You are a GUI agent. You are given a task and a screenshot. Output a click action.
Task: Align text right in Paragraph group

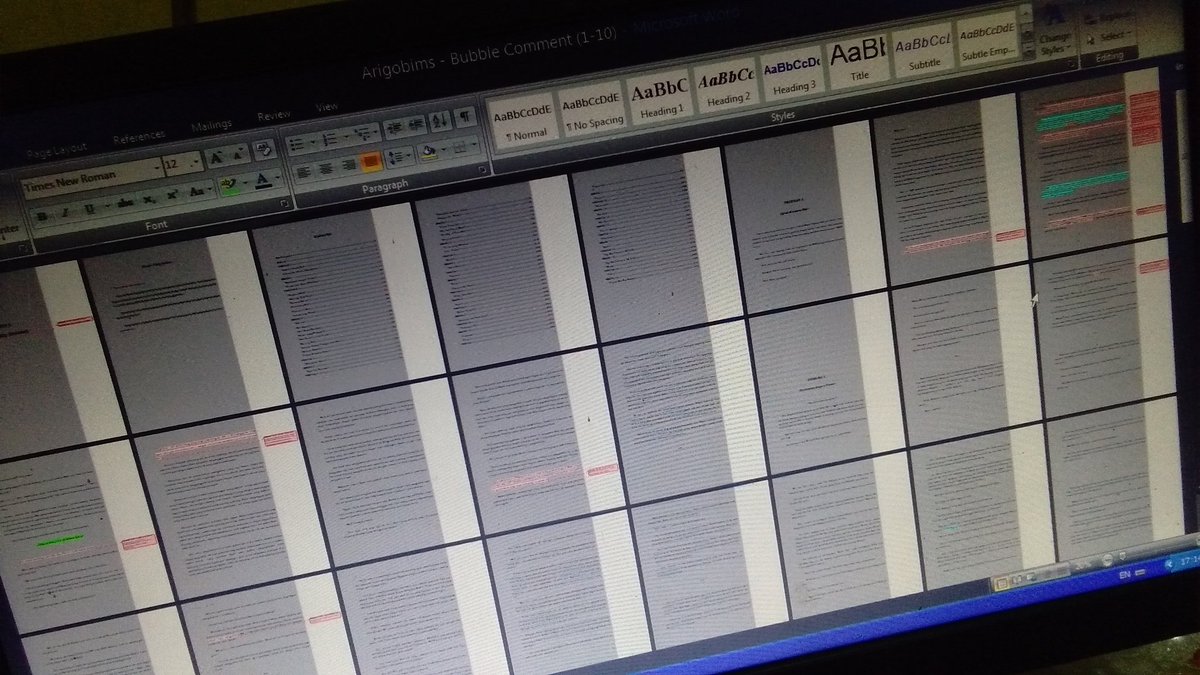tap(349, 165)
